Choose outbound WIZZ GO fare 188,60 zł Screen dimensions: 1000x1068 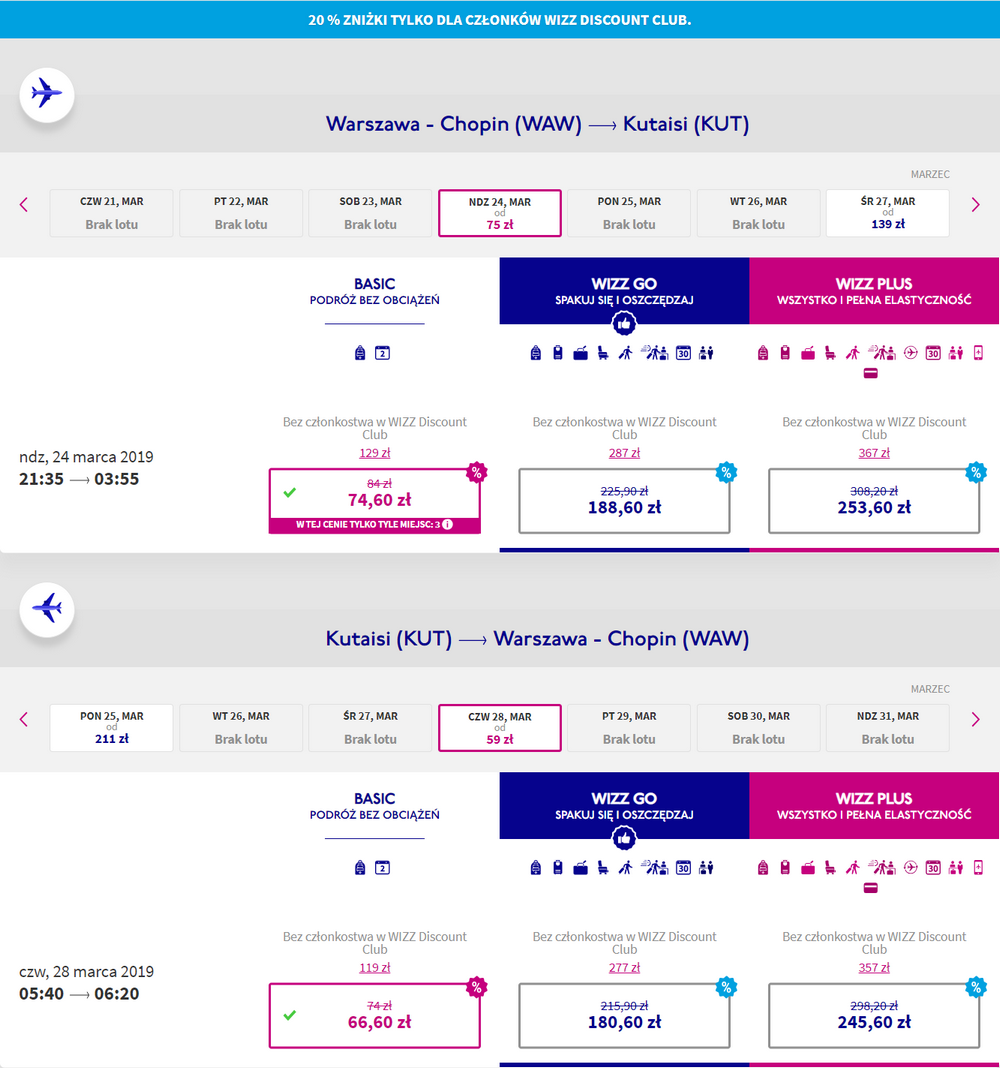[624, 501]
